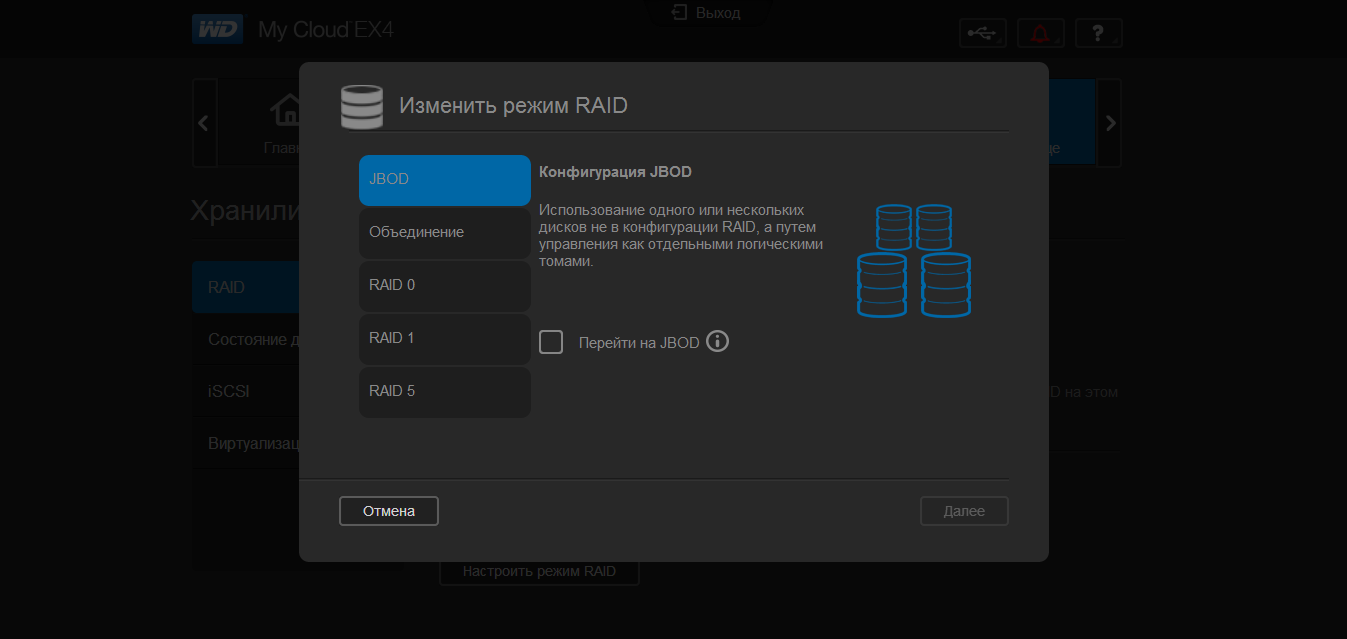
Task: Click the WD logo
Action: pyautogui.click(x=217, y=29)
